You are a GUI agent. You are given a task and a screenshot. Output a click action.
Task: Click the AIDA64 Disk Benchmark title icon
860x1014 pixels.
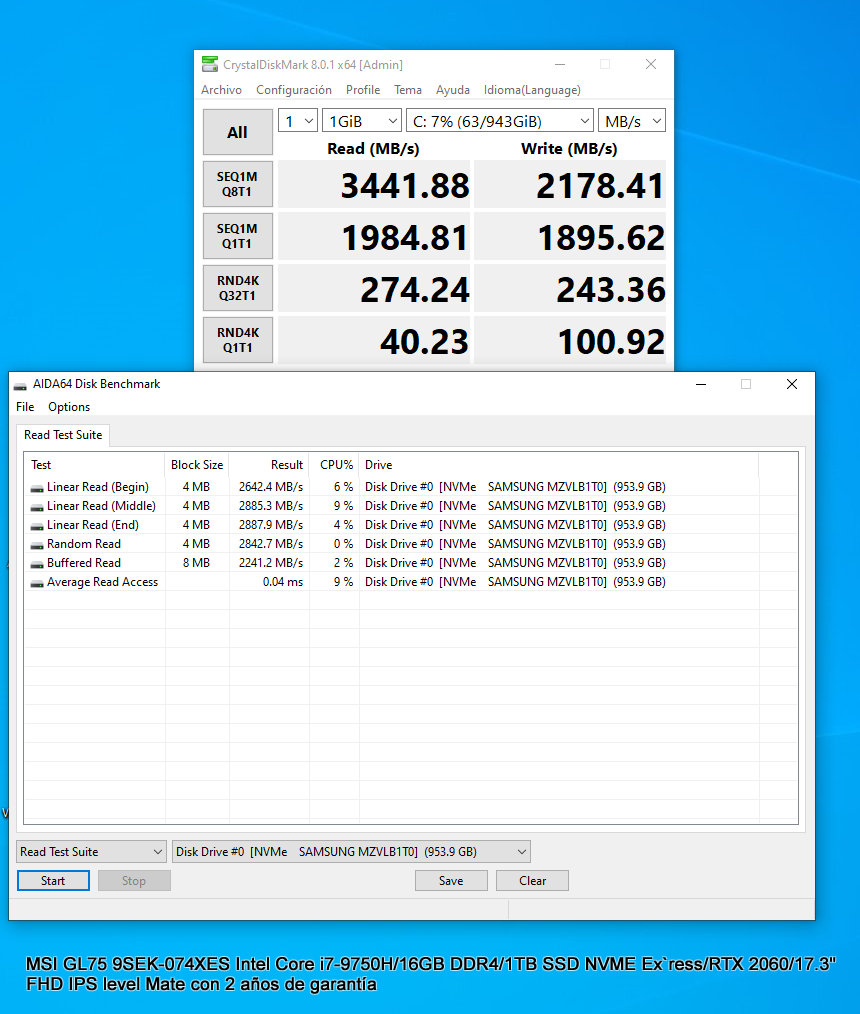(x=21, y=385)
